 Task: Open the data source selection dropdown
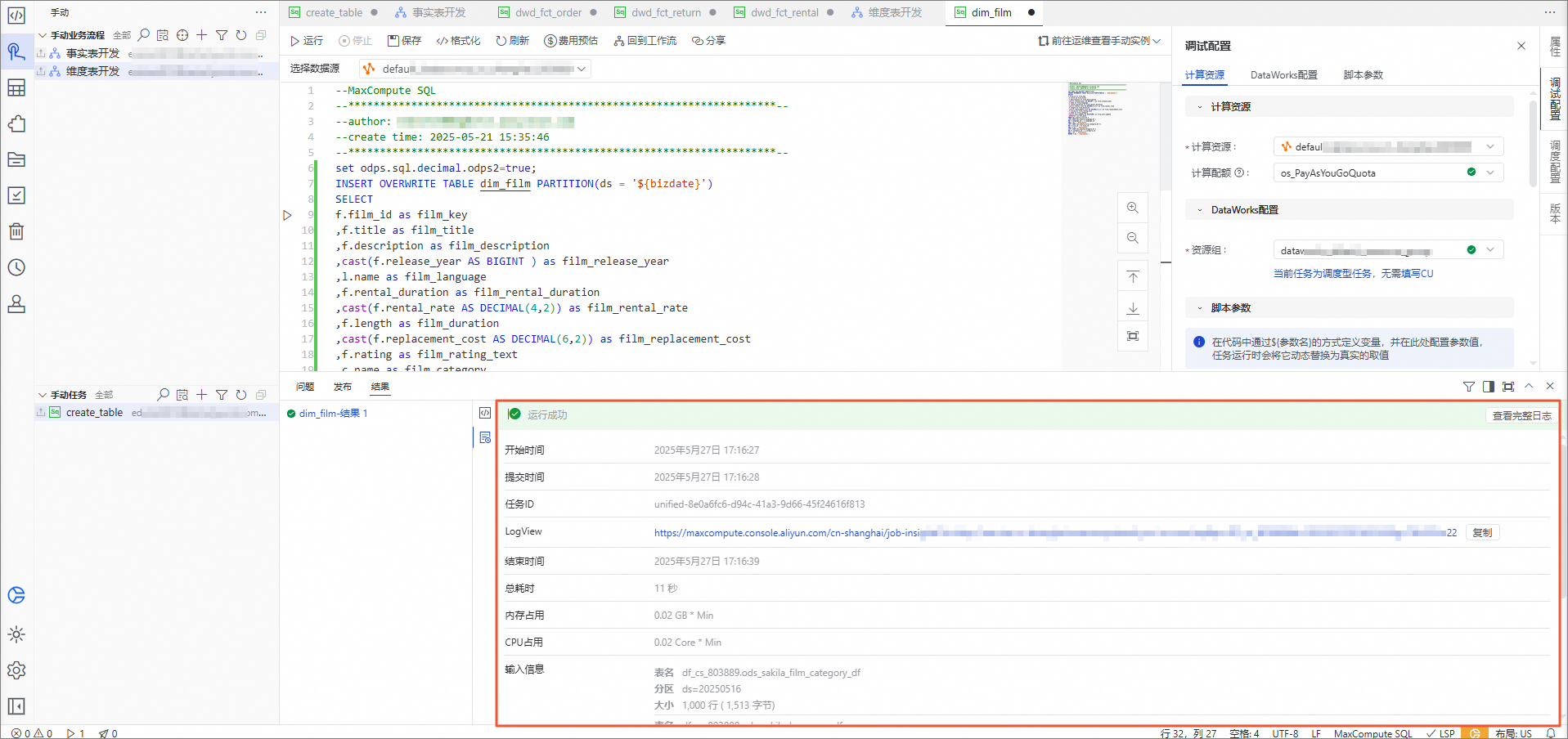pos(475,69)
